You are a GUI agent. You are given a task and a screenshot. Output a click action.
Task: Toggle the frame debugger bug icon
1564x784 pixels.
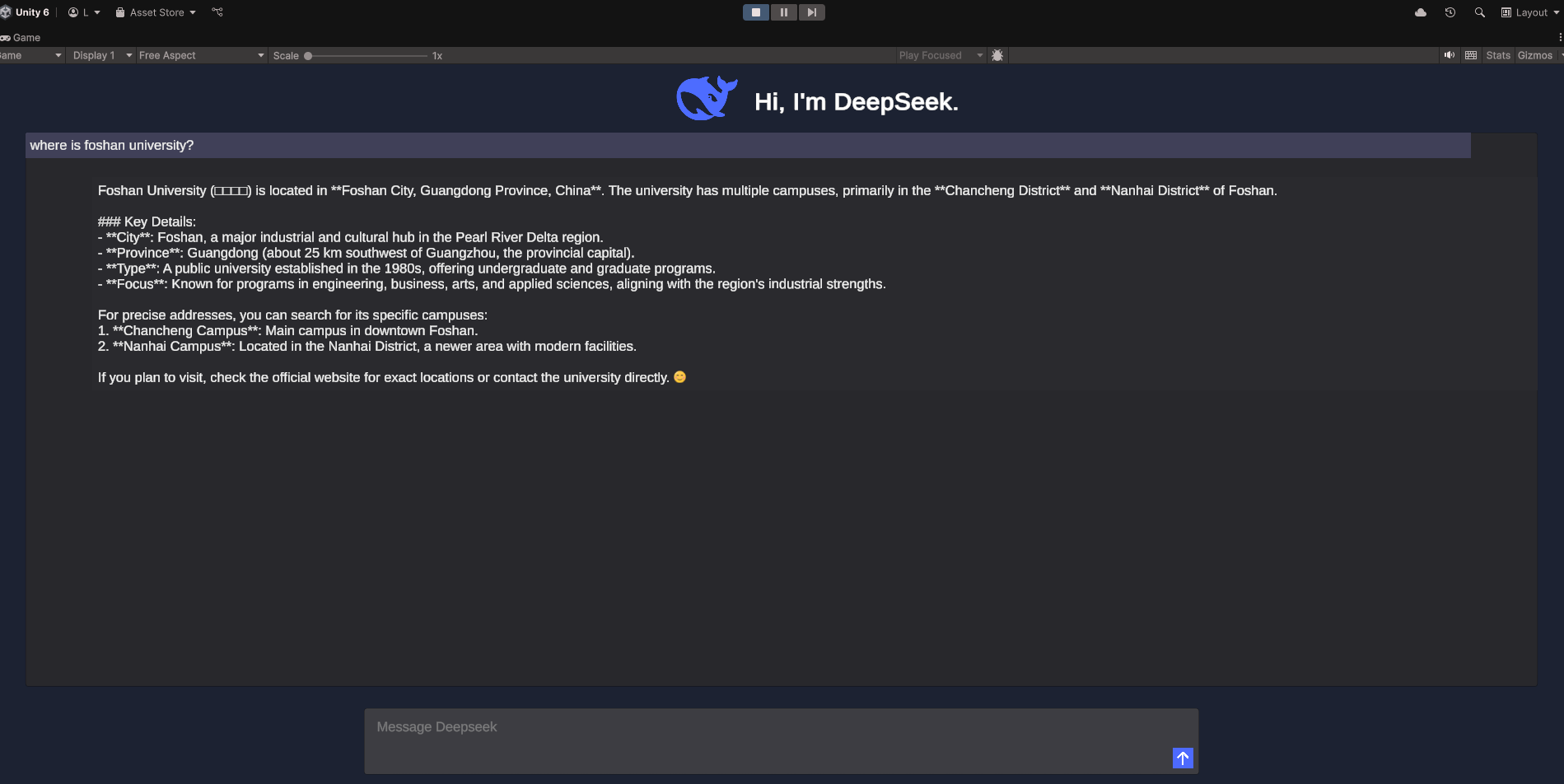coord(997,55)
